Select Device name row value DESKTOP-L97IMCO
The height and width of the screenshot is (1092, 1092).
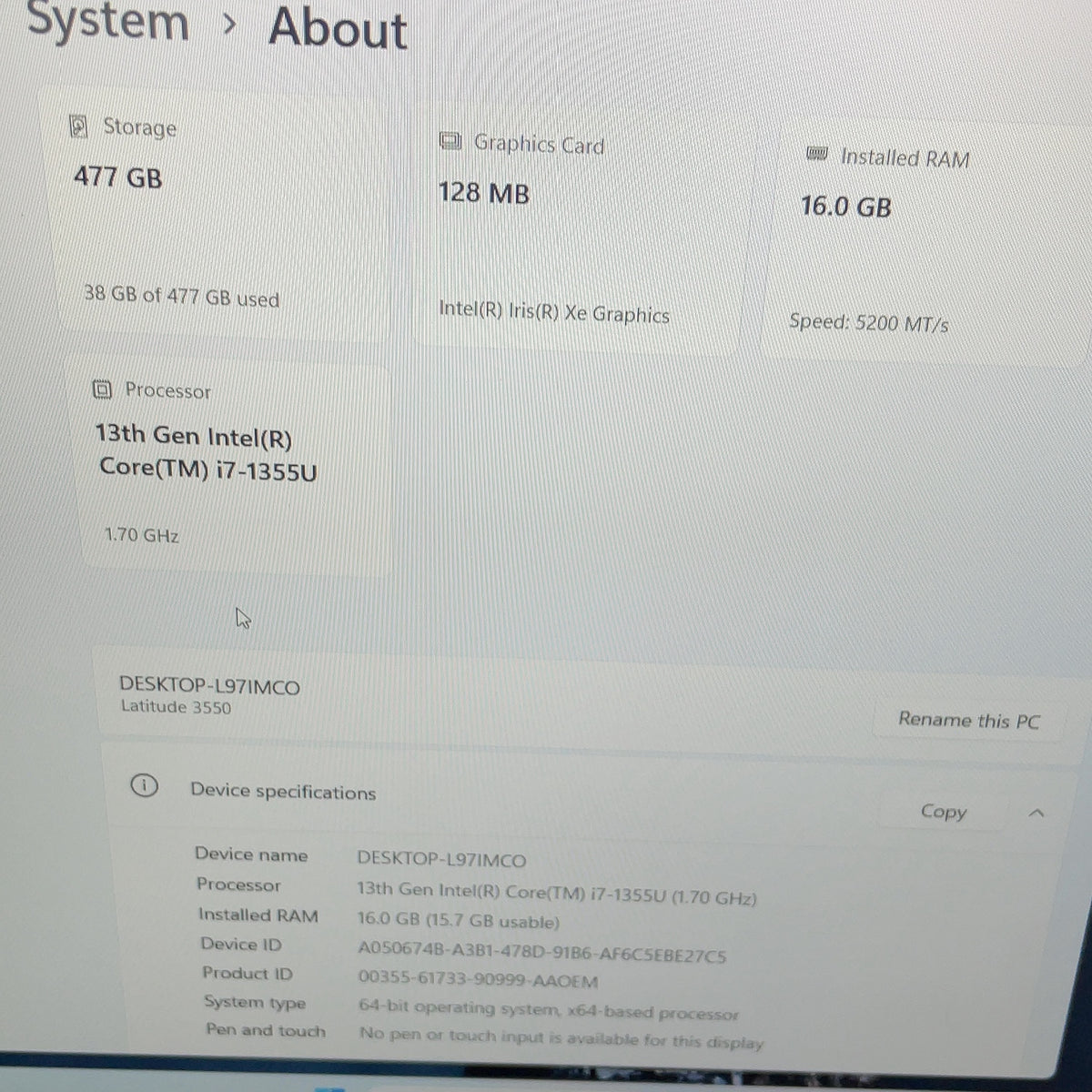(441, 859)
